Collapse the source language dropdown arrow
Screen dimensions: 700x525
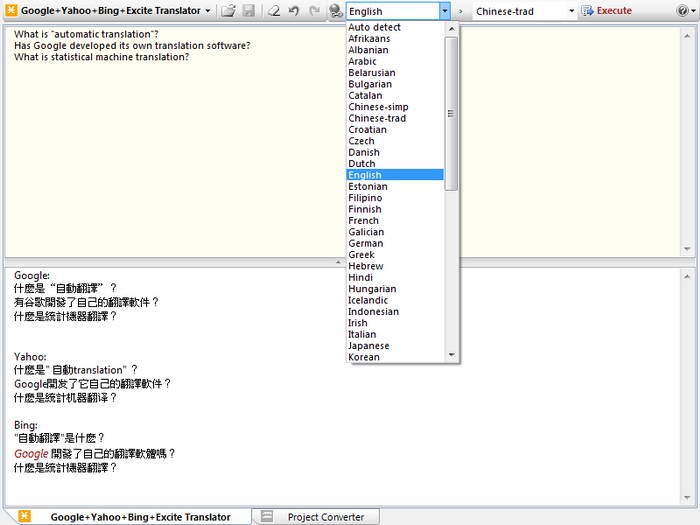click(444, 11)
